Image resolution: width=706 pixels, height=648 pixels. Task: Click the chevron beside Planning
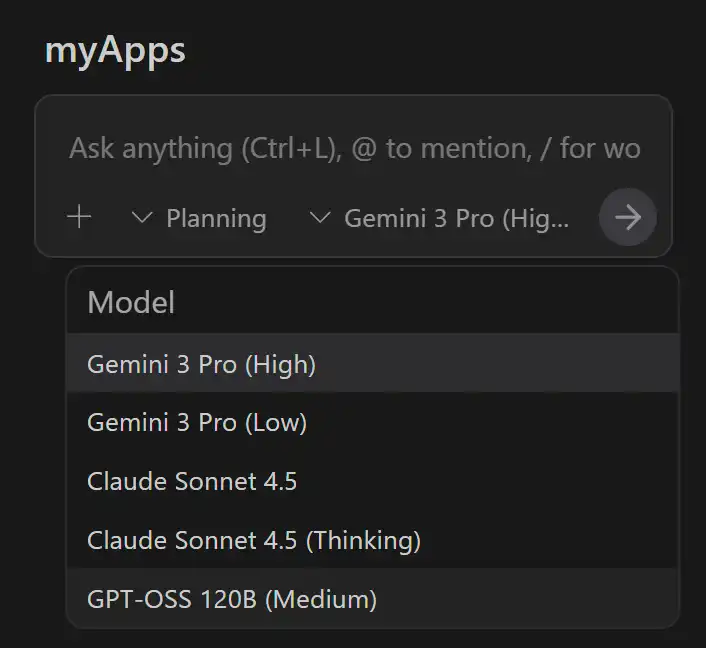click(142, 218)
